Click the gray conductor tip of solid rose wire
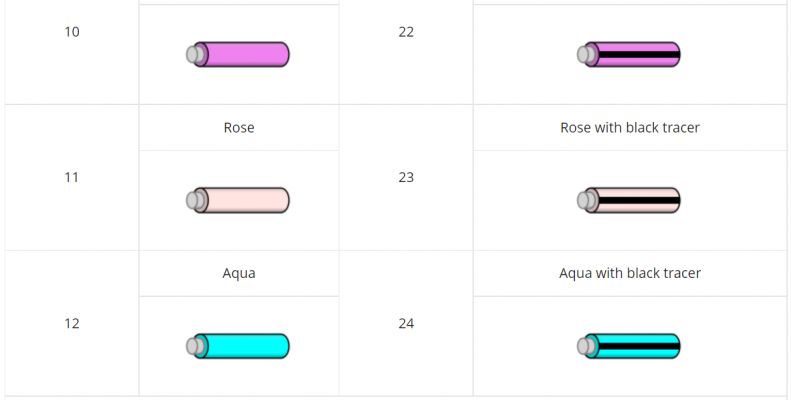The image size is (791, 400). (x=193, y=200)
